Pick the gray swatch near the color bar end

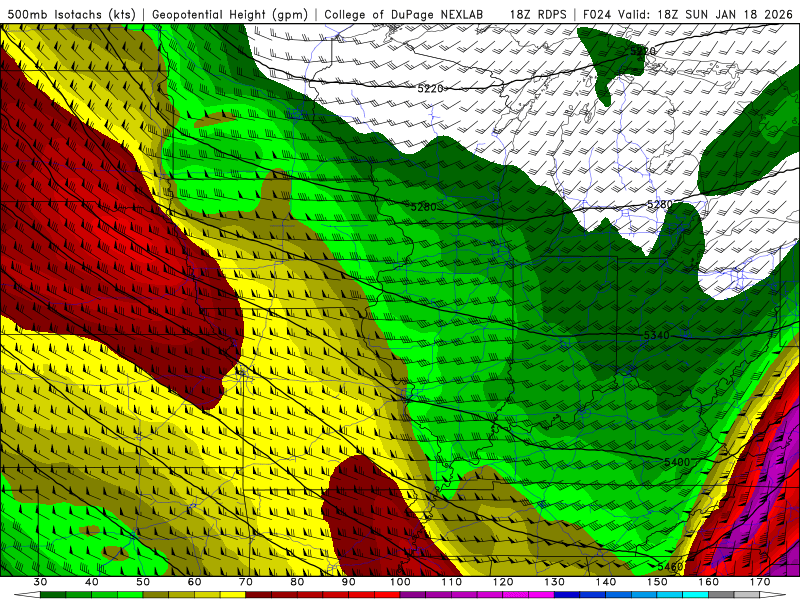721,594
